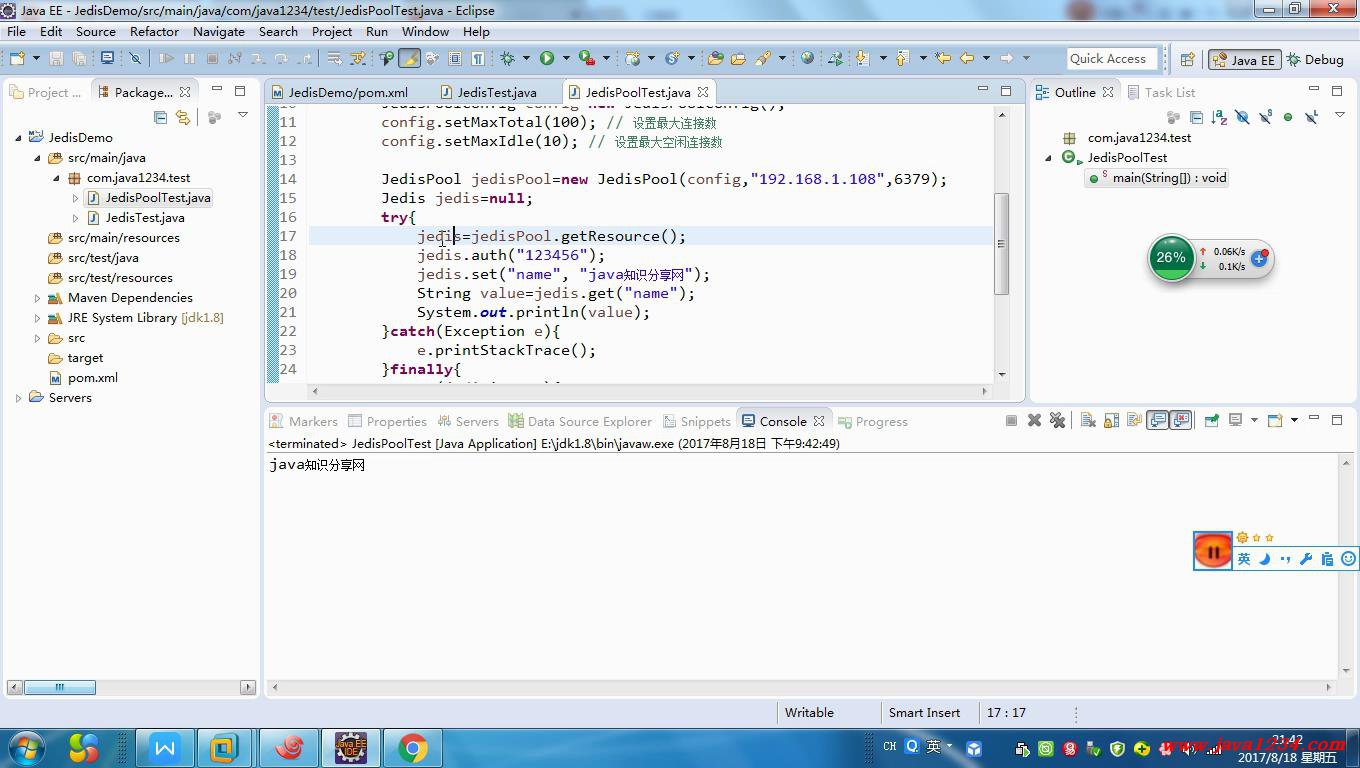Toggle Link with Editor in Package Explorer
1360x768 pixels.
(x=183, y=117)
